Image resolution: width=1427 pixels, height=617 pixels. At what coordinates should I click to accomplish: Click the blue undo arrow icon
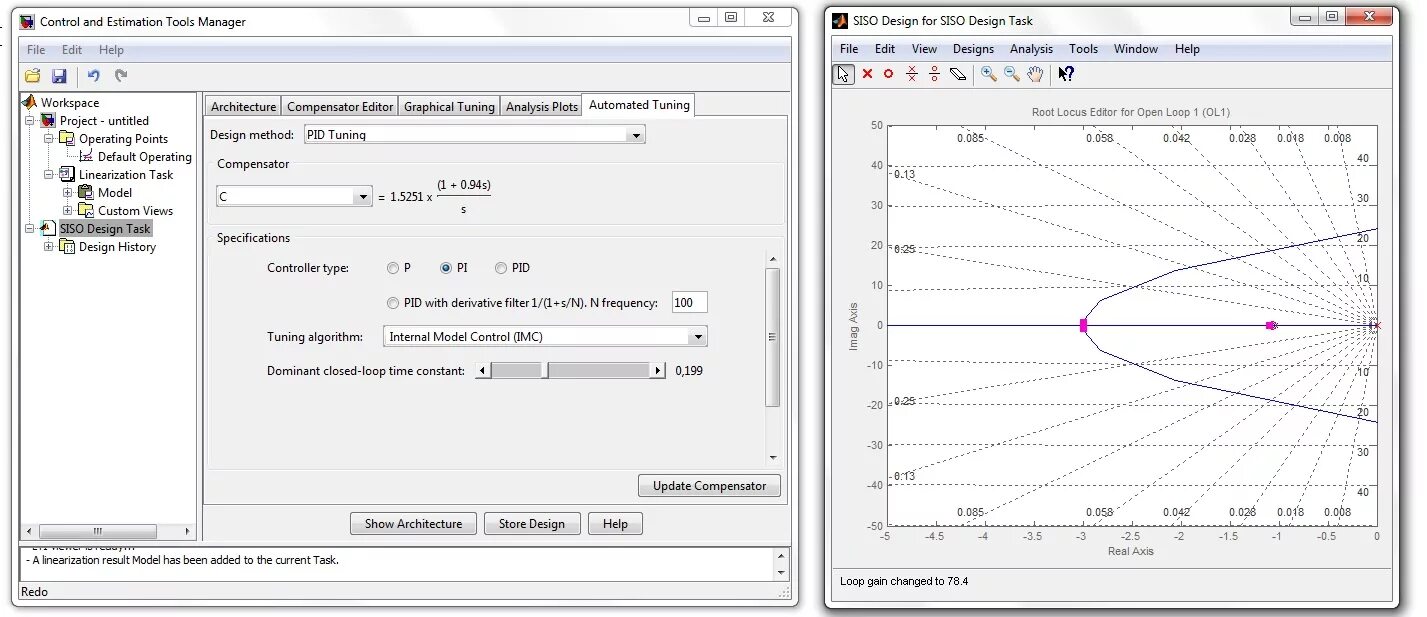(x=93, y=76)
